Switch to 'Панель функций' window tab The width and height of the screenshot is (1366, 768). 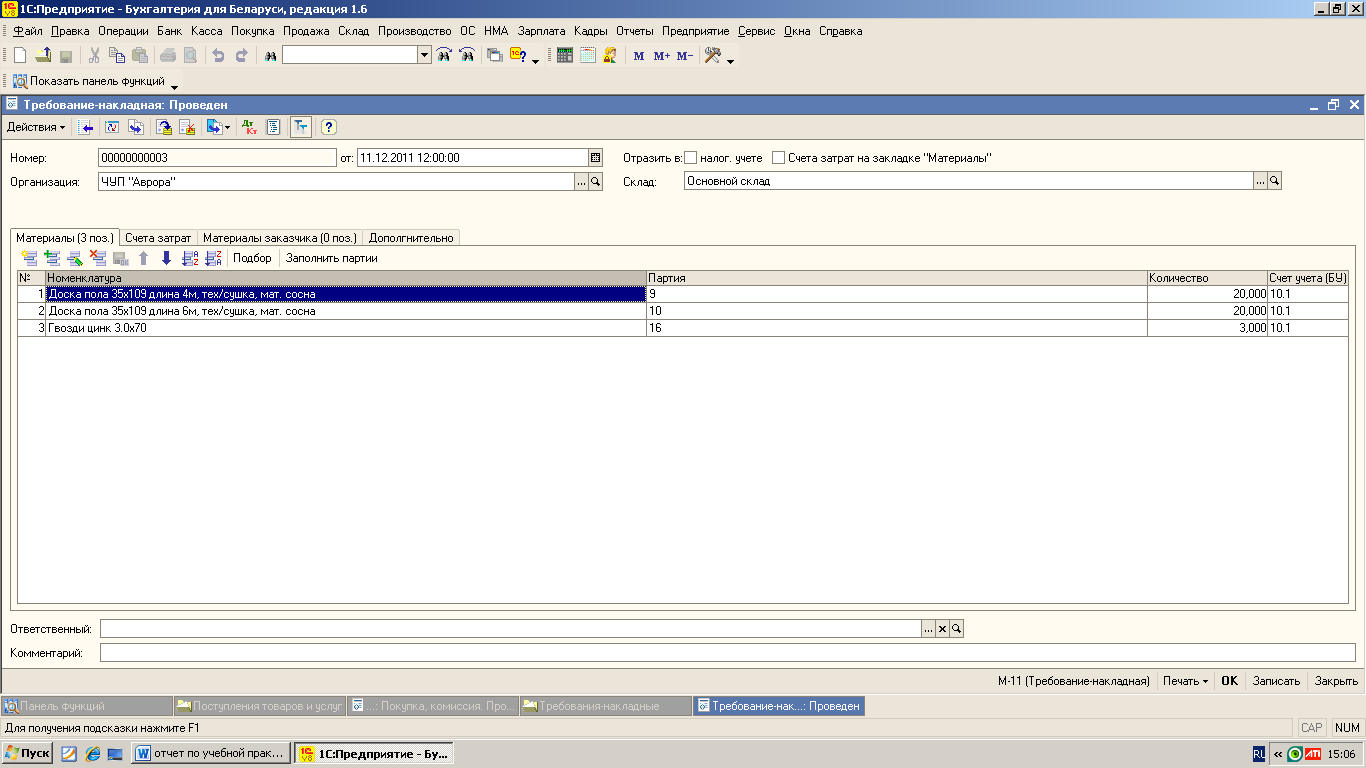87,706
